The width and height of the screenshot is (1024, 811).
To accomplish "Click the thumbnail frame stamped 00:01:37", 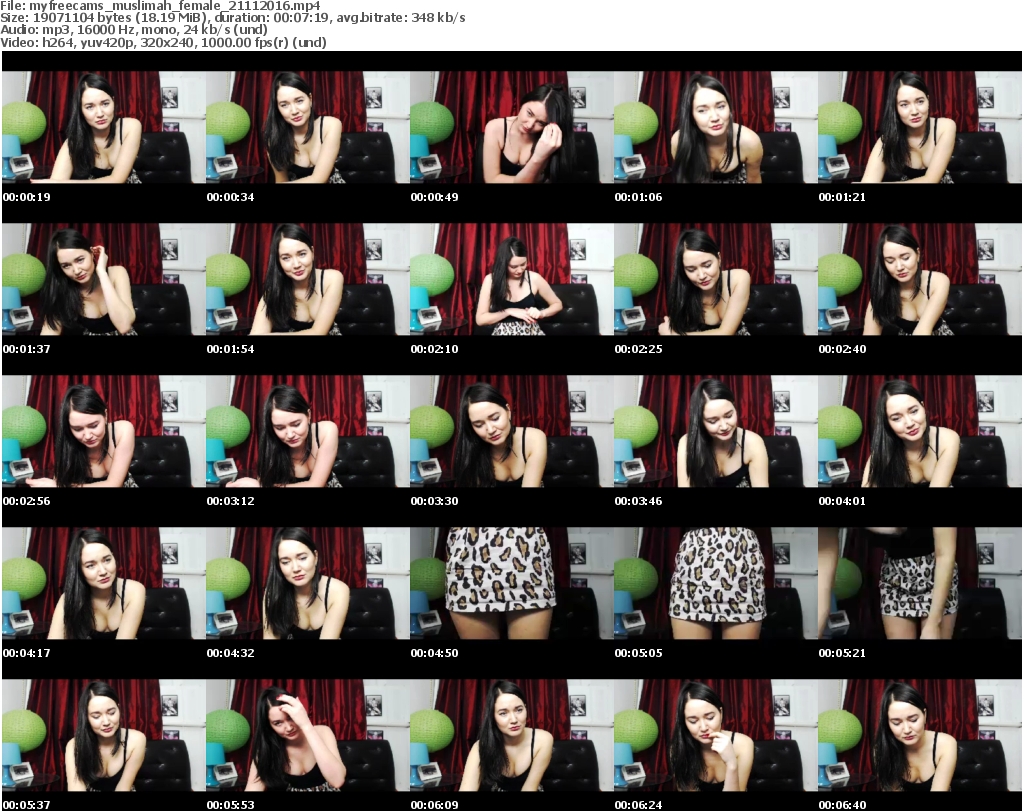I will pos(104,279).
